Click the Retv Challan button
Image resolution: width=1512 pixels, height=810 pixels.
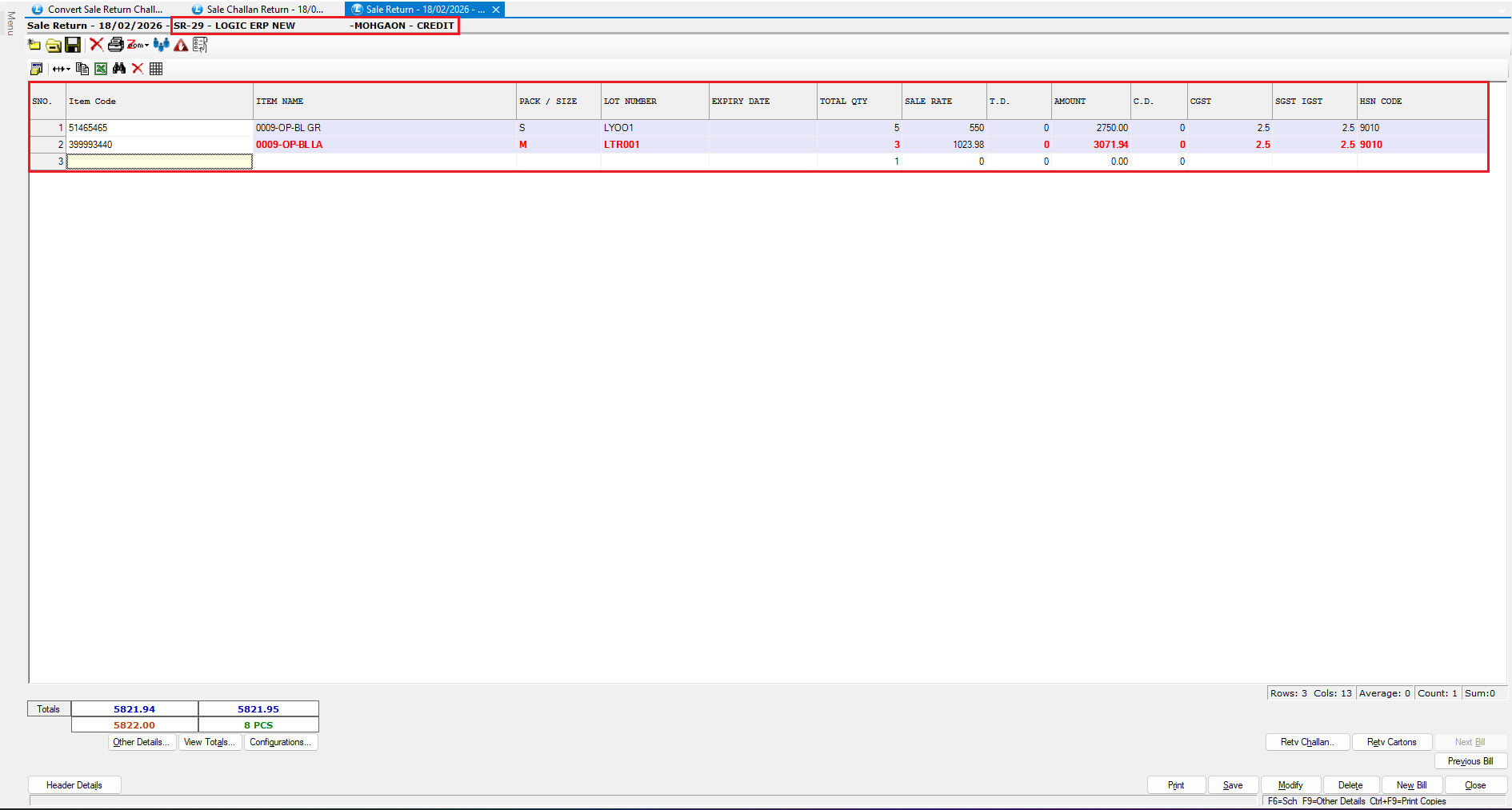point(1307,742)
